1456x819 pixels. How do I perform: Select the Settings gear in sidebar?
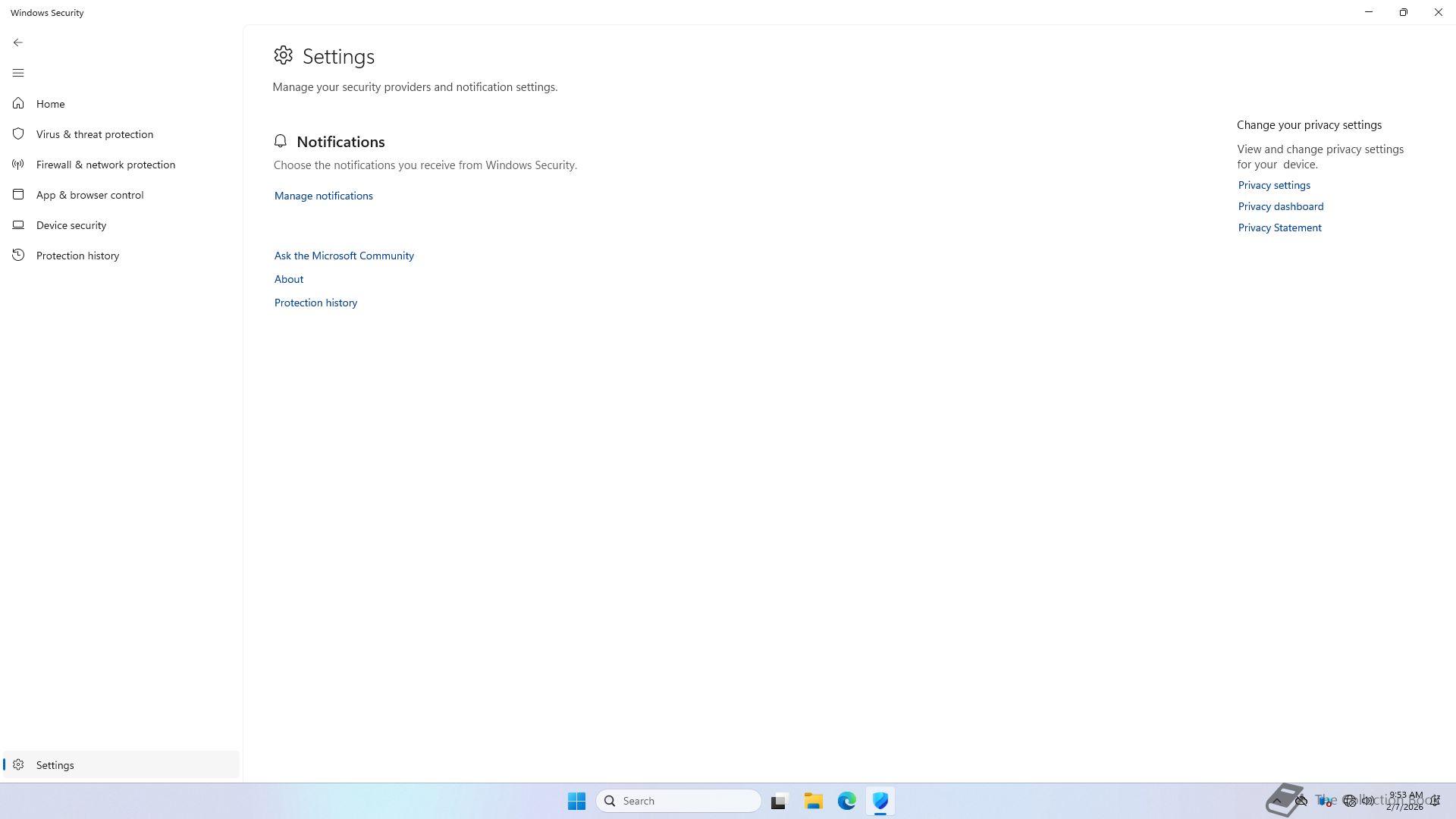coord(18,765)
